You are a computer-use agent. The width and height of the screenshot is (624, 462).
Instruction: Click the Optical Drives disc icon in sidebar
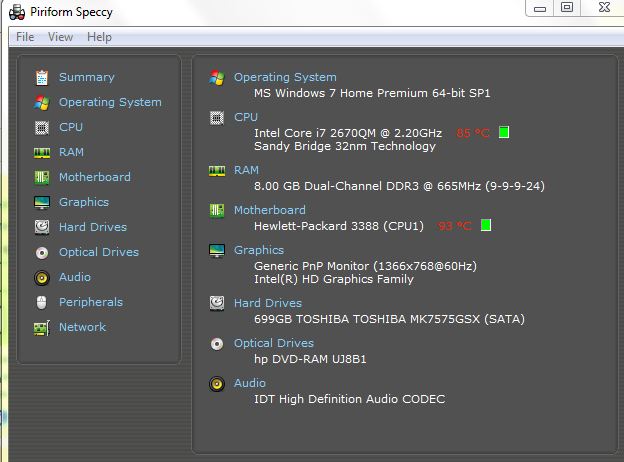click(41, 252)
